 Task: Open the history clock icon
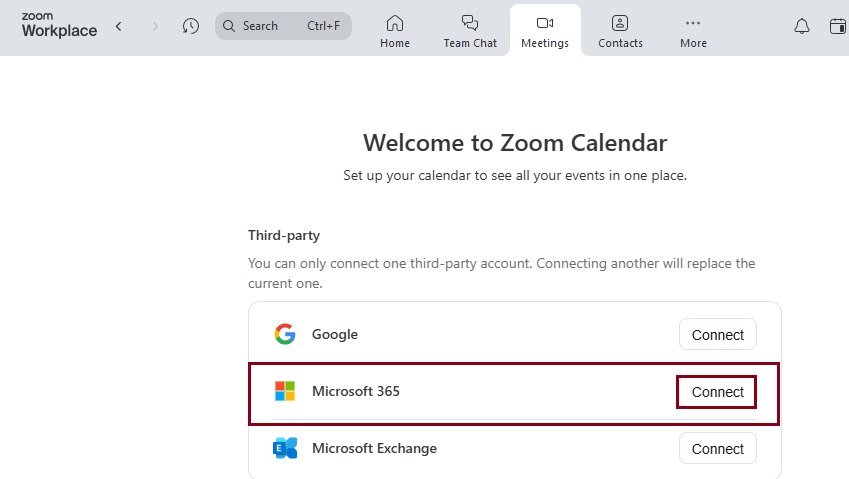(191, 26)
